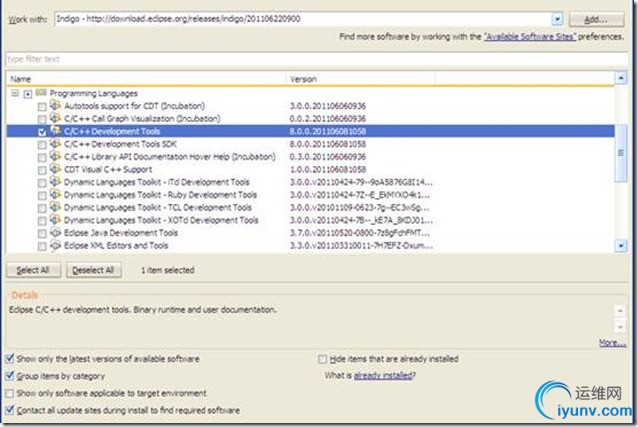Check Eclipse Java Development Tools checkbox
Viewport: 638px width, 427px height.
point(42,234)
